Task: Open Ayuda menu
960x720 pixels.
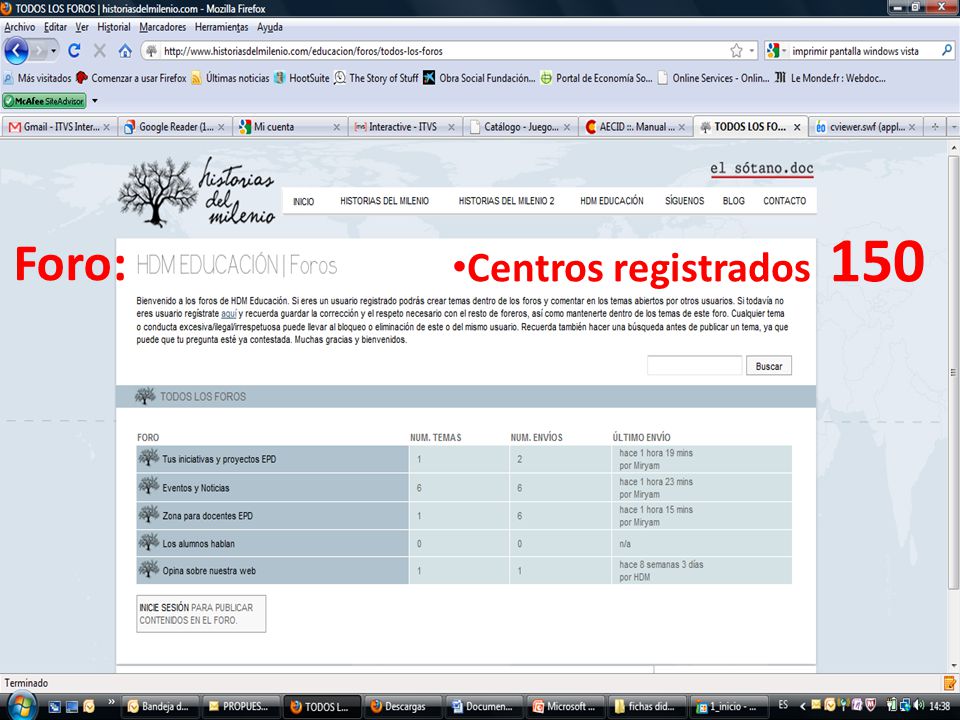Action: coord(269,27)
